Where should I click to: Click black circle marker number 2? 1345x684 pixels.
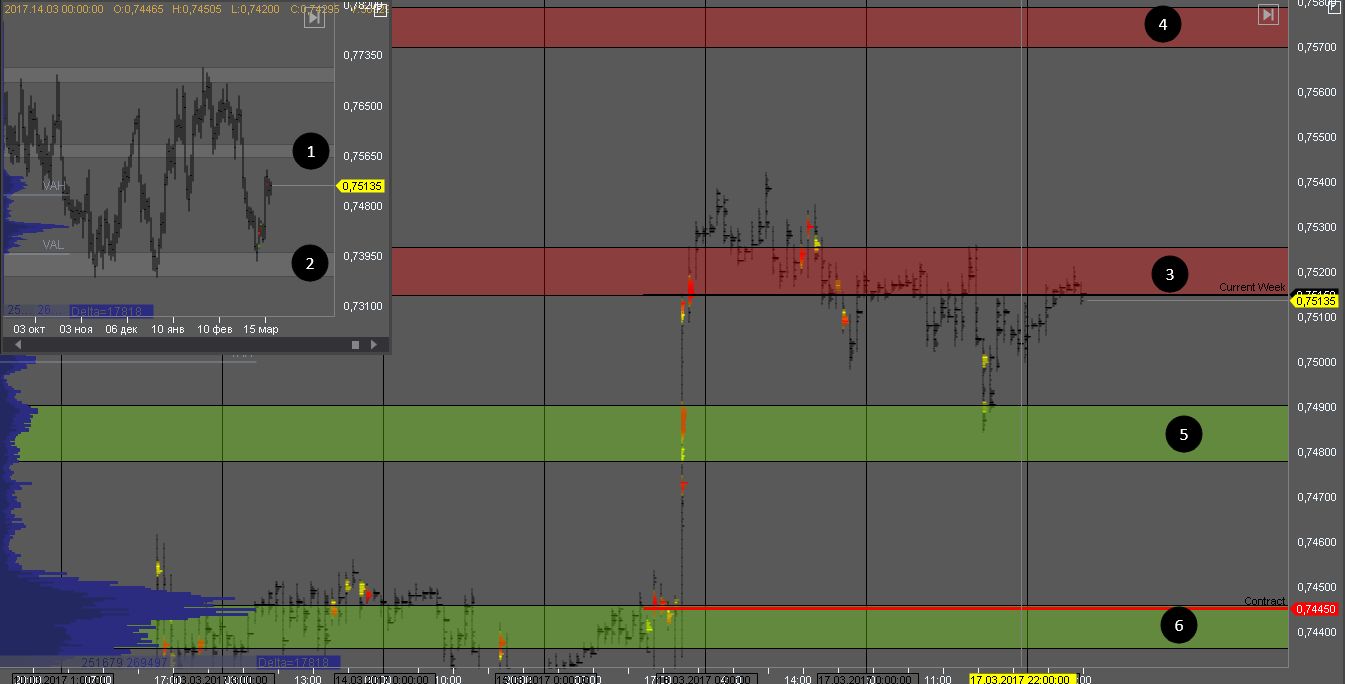click(x=310, y=264)
